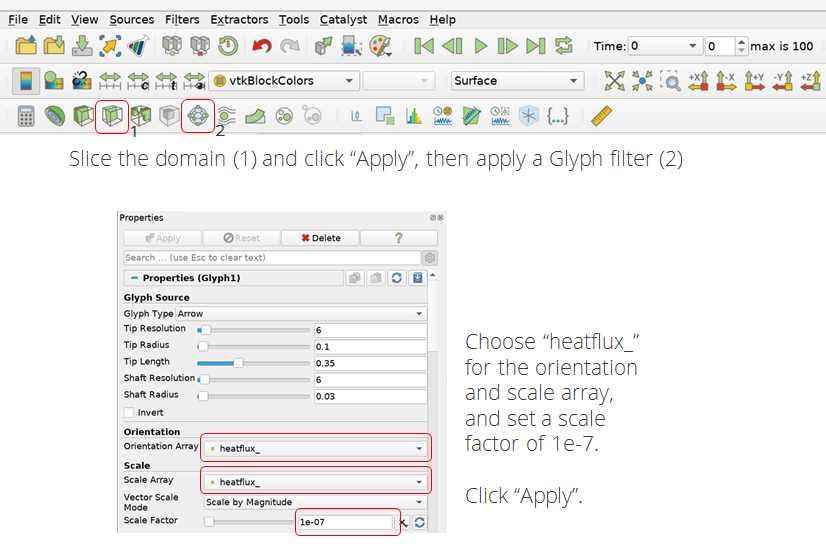
Task: Apply the Glyph filter from toolbar
Action: point(197,116)
